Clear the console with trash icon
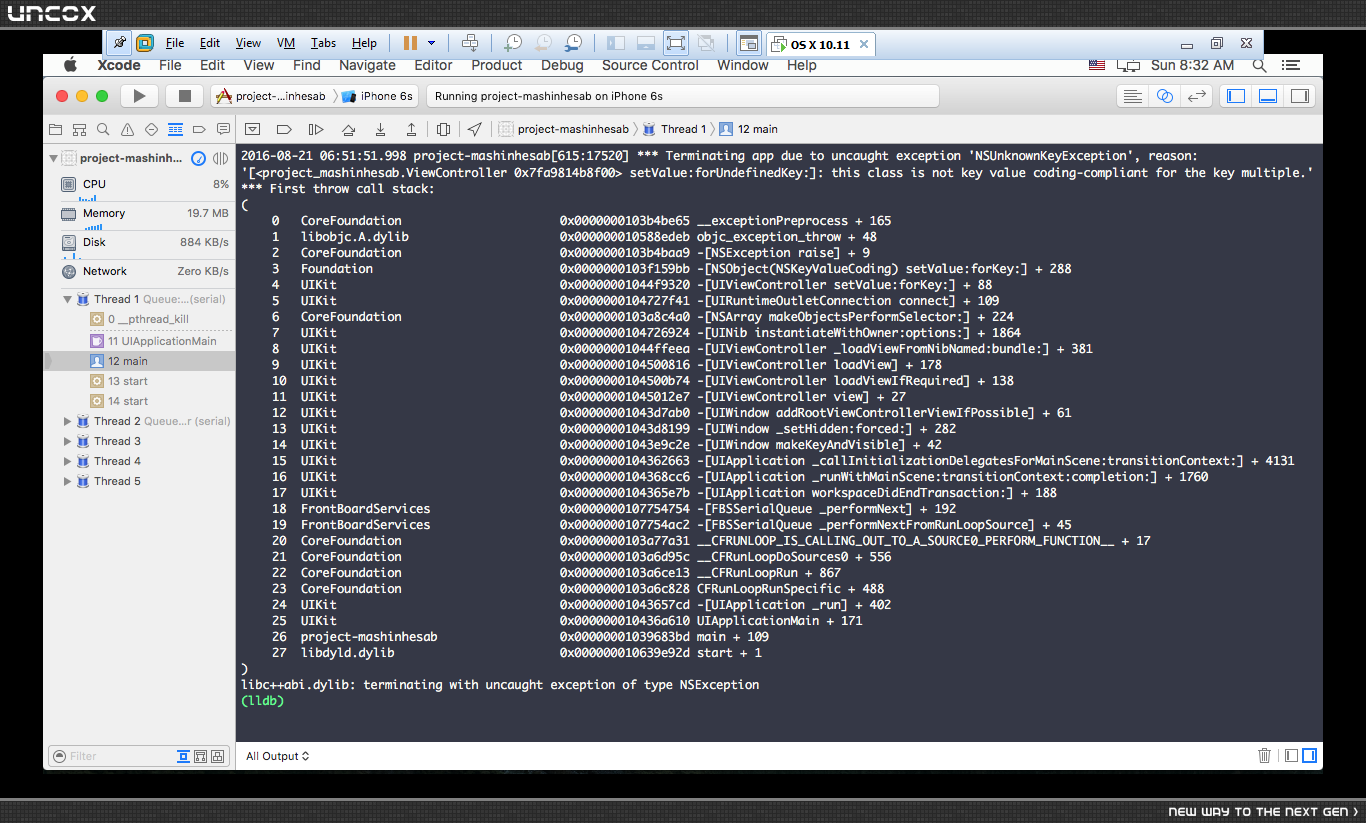This screenshot has width=1366, height=823. 1264,756
